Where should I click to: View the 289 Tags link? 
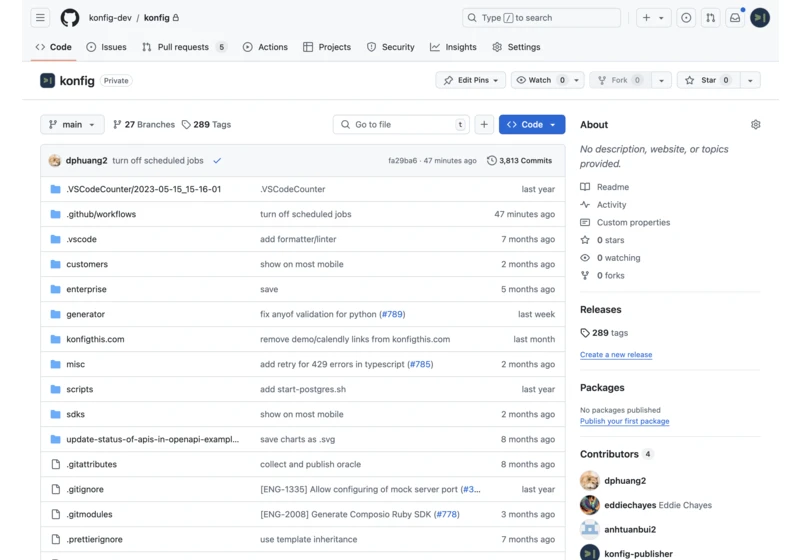207,124
